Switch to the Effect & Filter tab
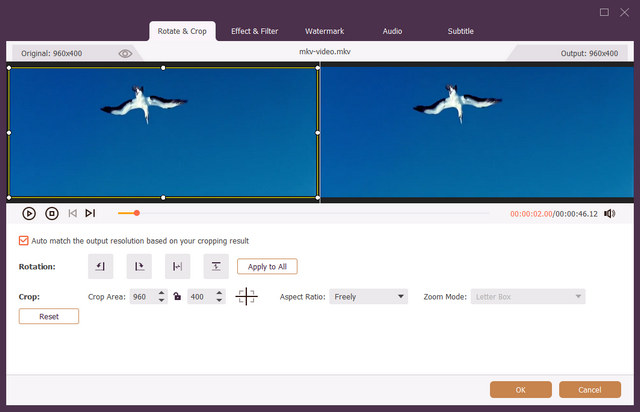640x412 pixels. [x=254, y=31]
